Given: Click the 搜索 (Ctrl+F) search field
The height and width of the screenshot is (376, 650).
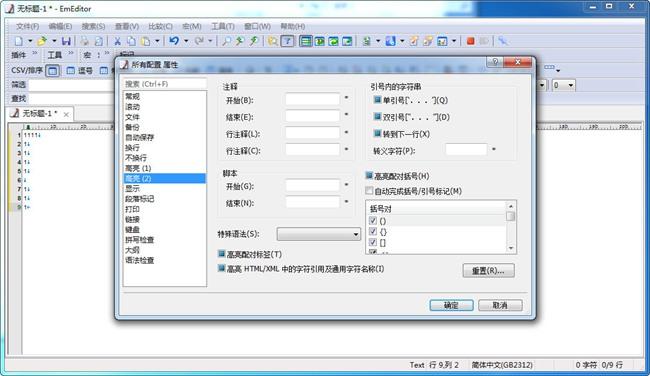Looking at the screenshot, I should click(x=165, y=84).
